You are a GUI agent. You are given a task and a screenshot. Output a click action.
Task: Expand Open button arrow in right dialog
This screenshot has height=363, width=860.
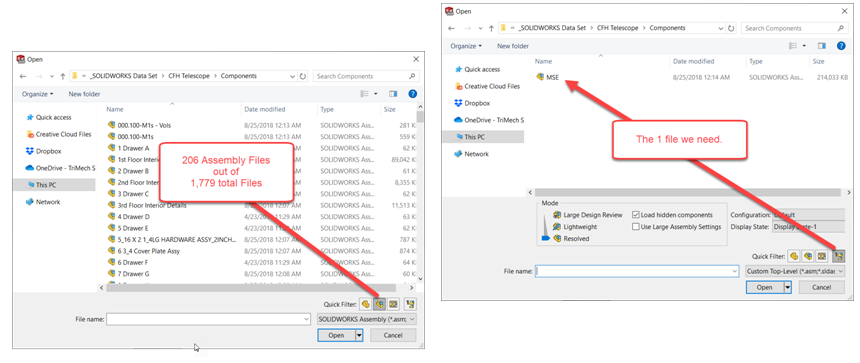(x=788, y=287)
